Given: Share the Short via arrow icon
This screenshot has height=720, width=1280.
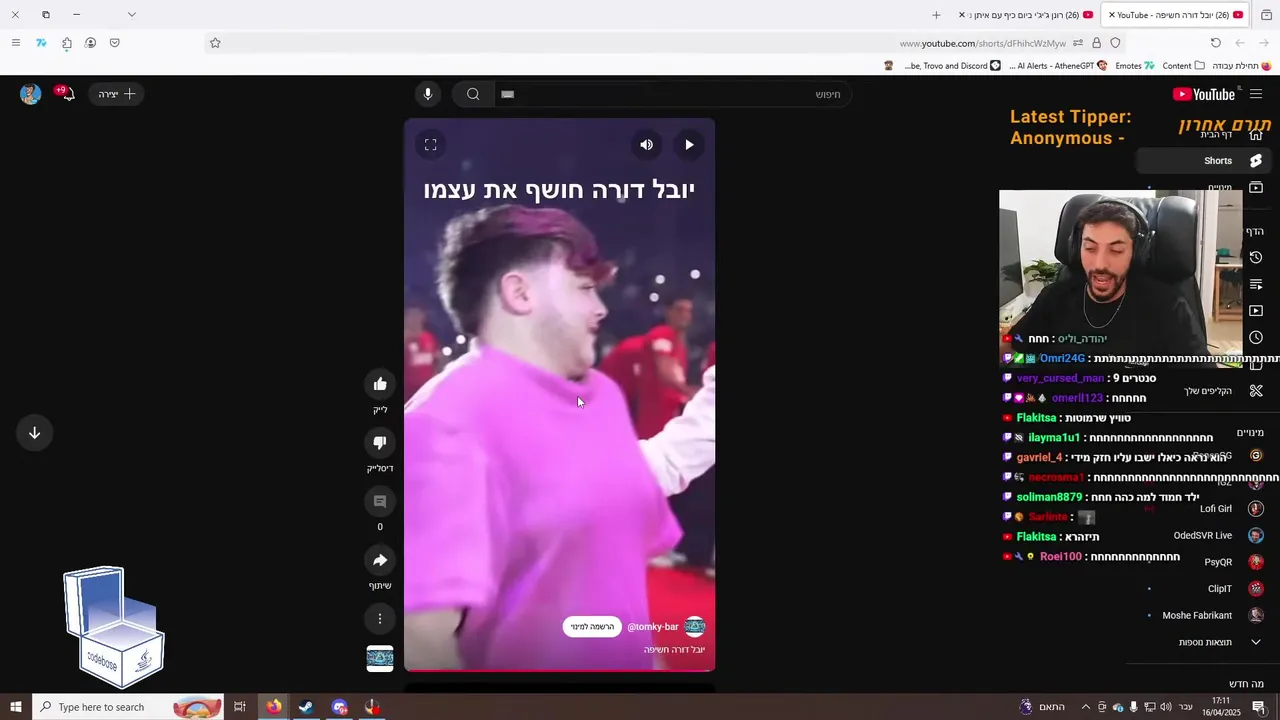Looking at the screenshot, I should [380, 560].
